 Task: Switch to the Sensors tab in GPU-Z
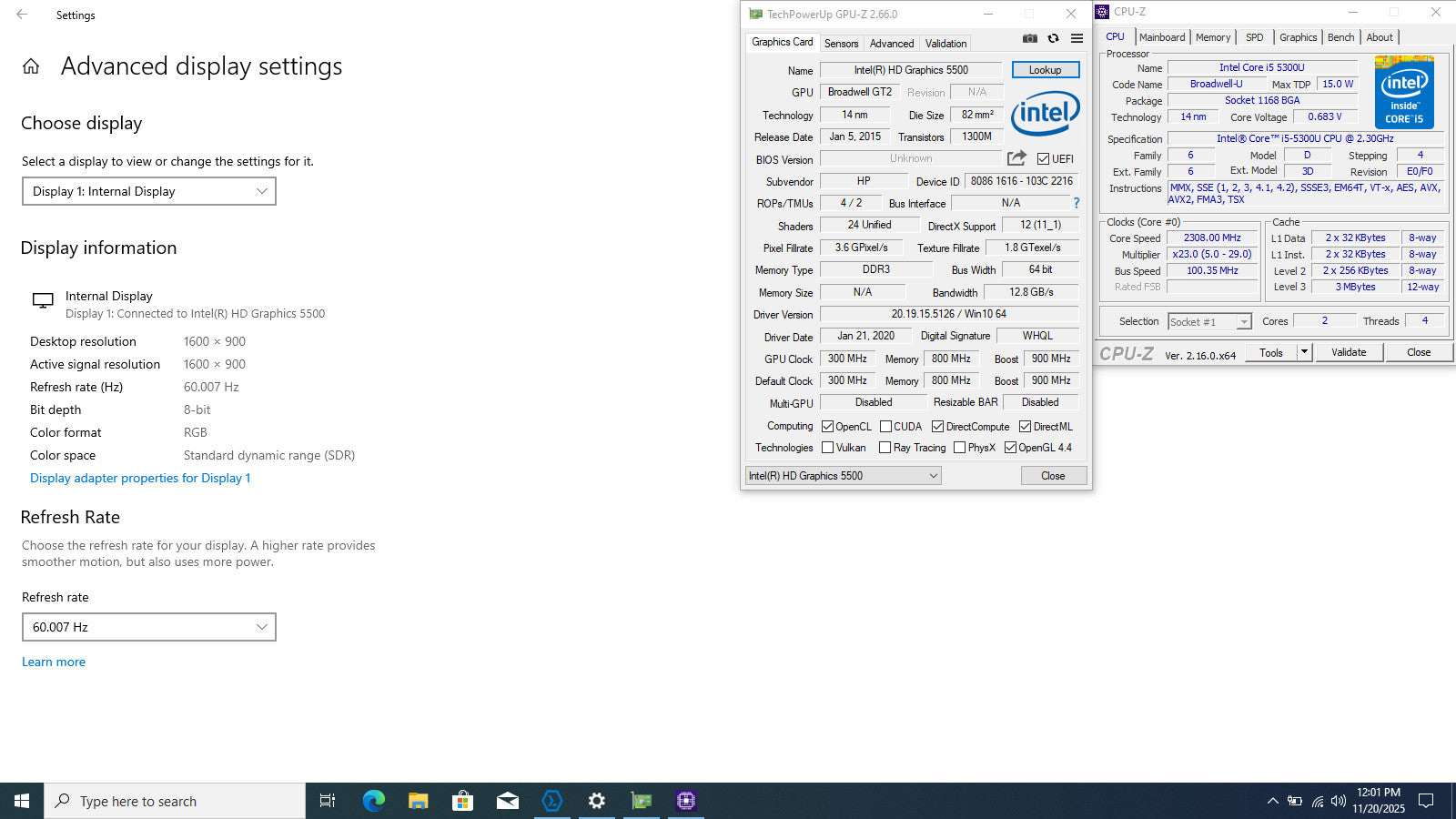[841, 43]
